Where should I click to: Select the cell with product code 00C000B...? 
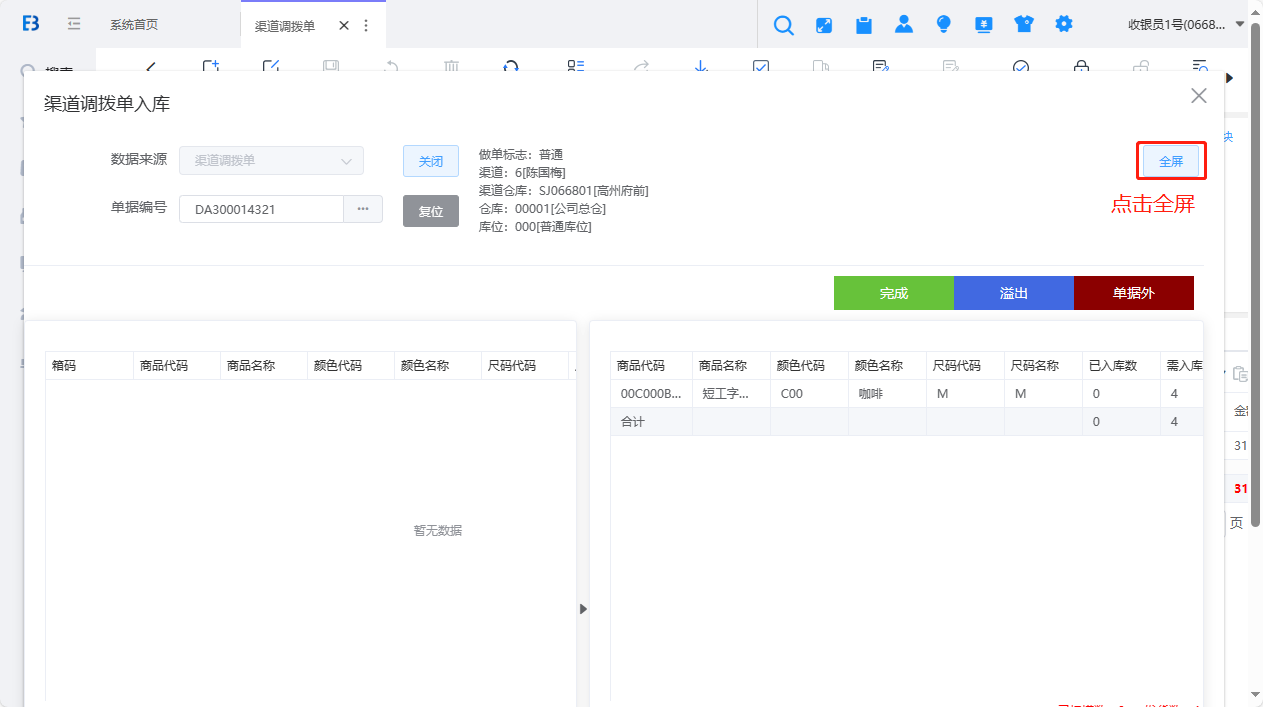click(651, 394)
